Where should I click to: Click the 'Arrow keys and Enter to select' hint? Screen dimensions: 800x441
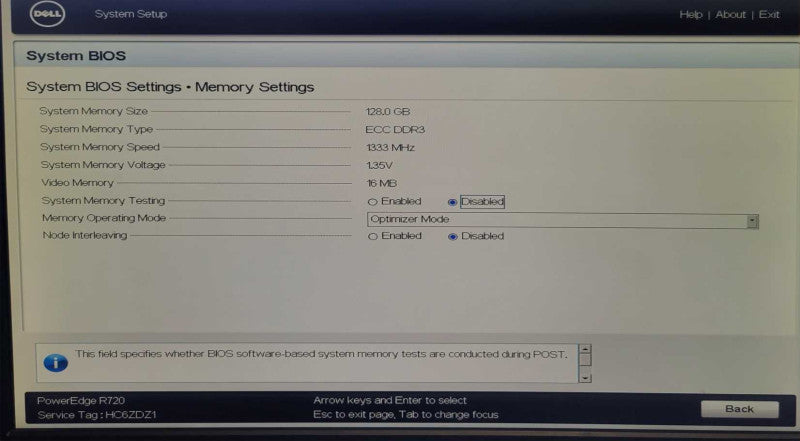[x=390, y=401]
